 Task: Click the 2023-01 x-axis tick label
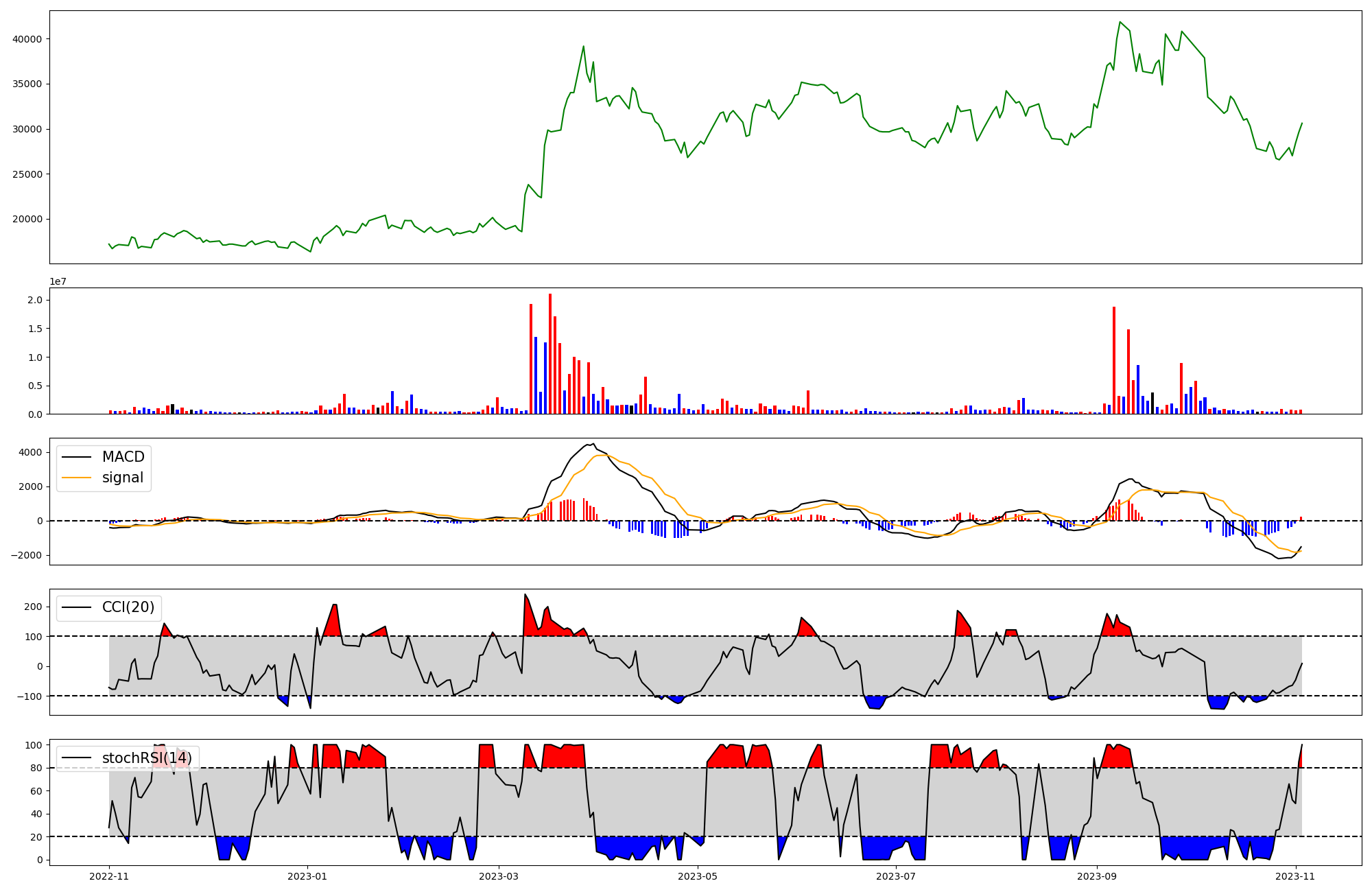coord(307,876)
